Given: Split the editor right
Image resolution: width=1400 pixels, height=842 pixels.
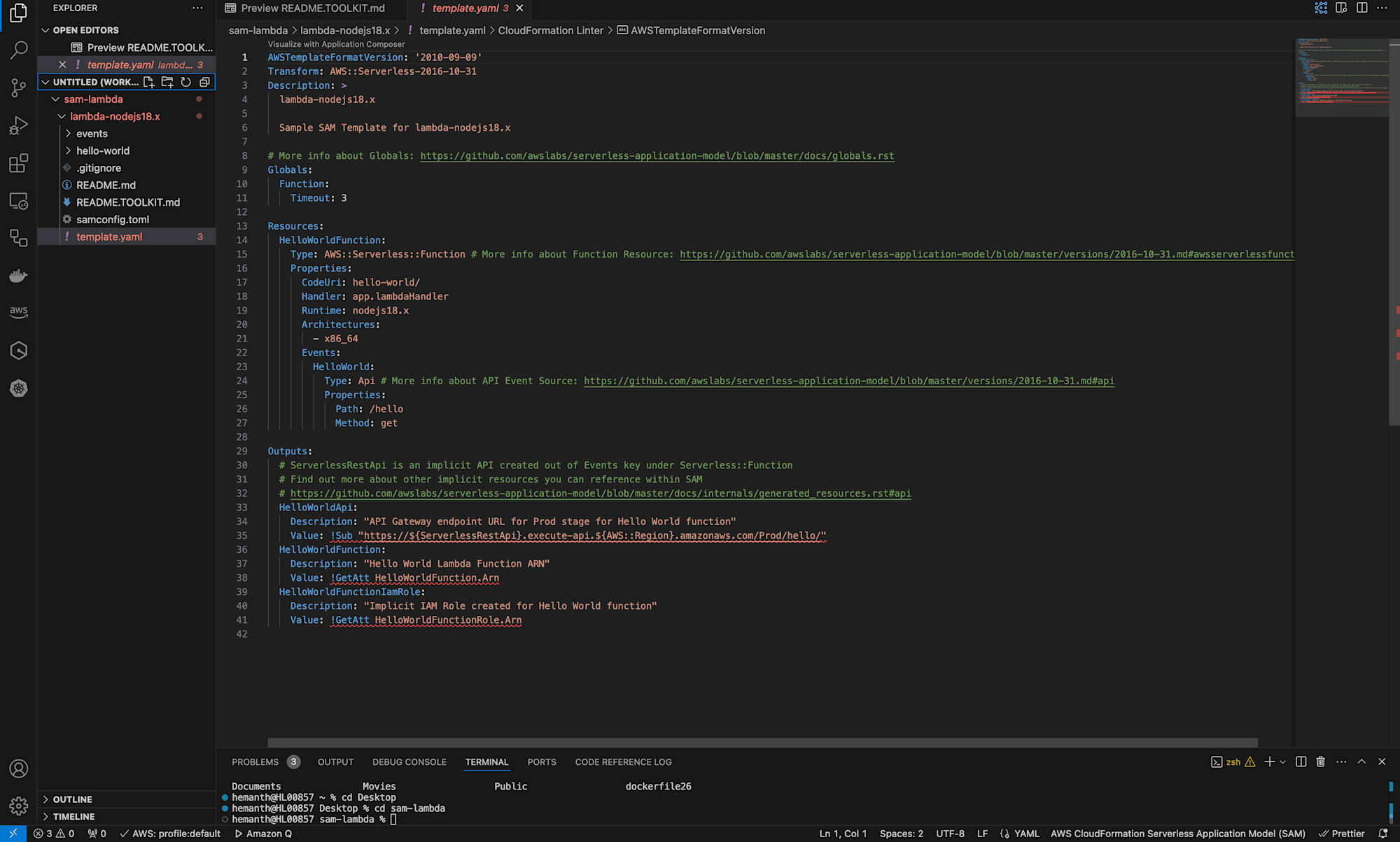Looking at the screenshot, I should tap(1361, 8).
